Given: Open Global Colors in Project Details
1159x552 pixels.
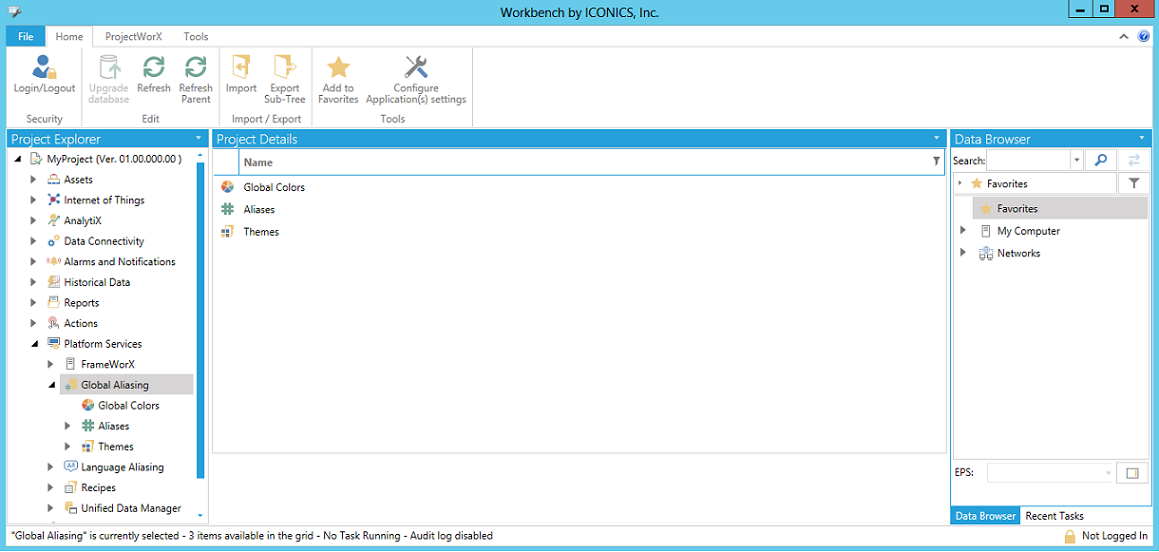Looking at the screenshot, I should (274, 187).
